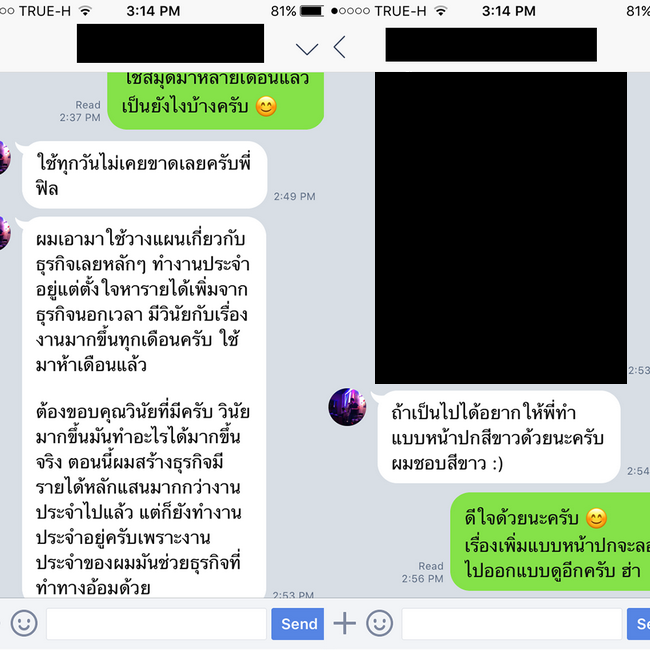Select the white bubble timestamped 2:49 PM
Viewport: 650px width, 650px height.
point(144,175)
